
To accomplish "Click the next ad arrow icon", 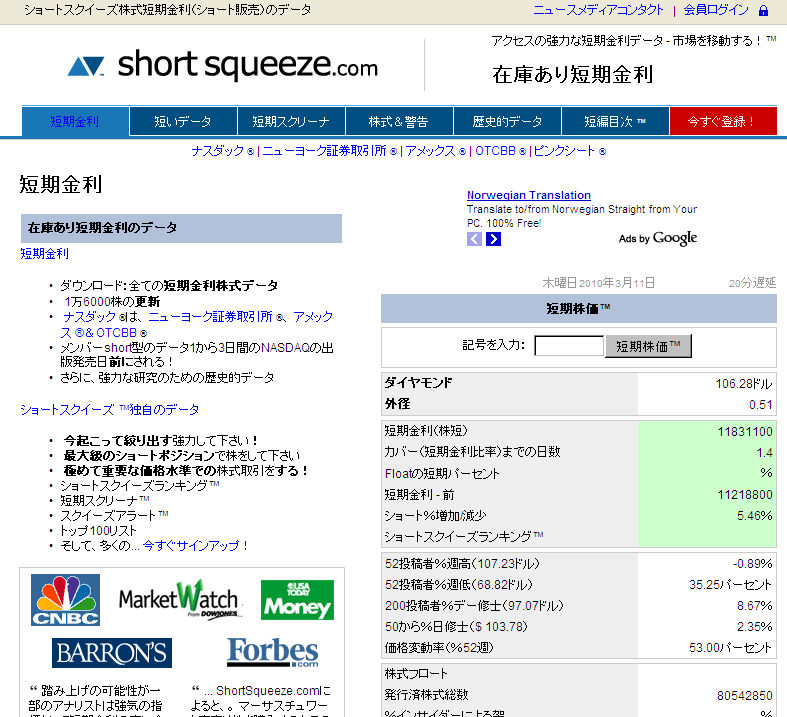I will pyautogui.click(x=493, y=239).
